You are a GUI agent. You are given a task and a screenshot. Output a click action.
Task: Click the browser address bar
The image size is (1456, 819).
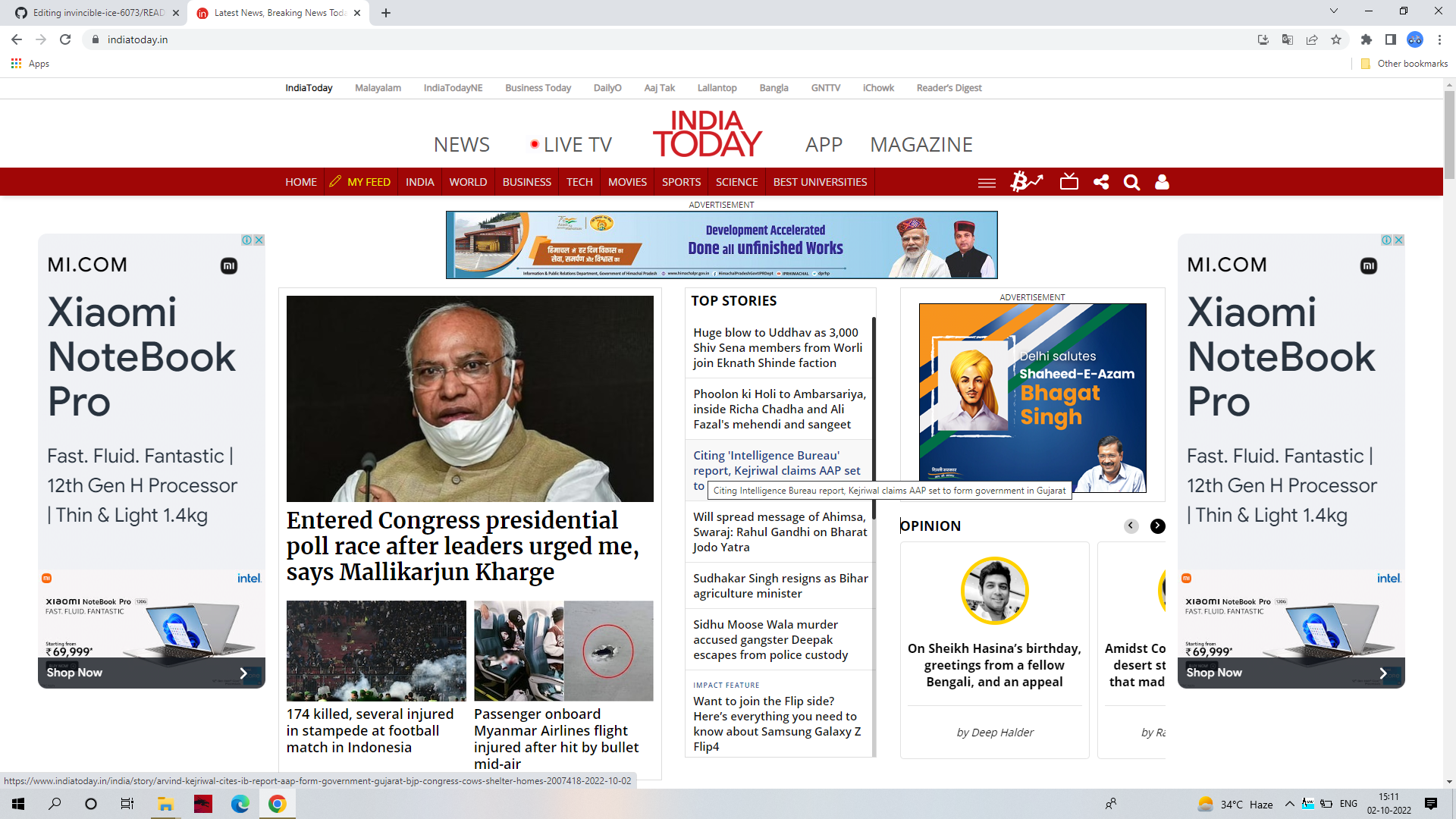click(303, 39)
